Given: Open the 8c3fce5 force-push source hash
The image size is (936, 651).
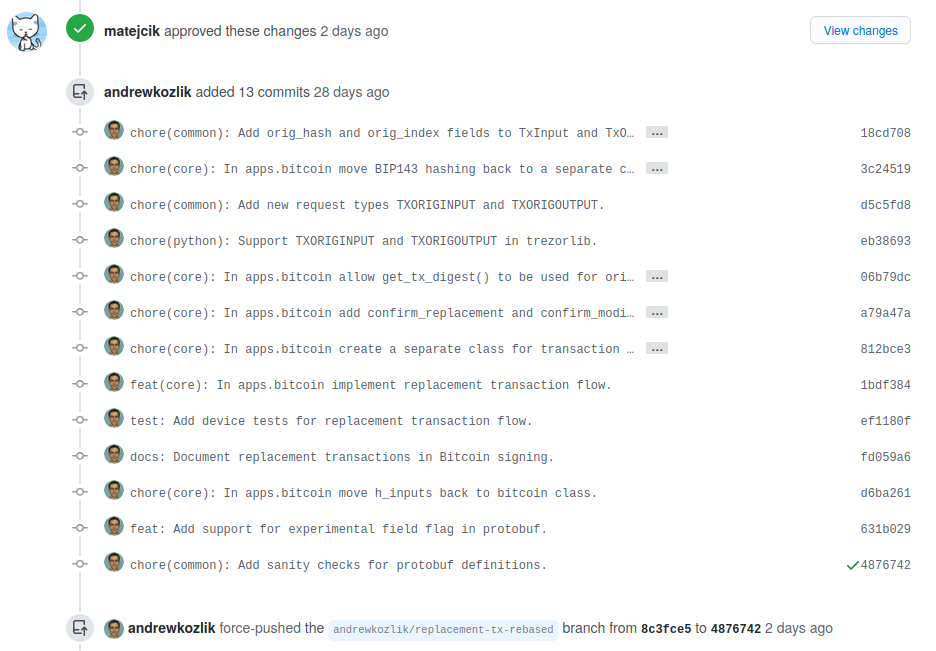Looking at the screenshot, I should coord(666,629).
